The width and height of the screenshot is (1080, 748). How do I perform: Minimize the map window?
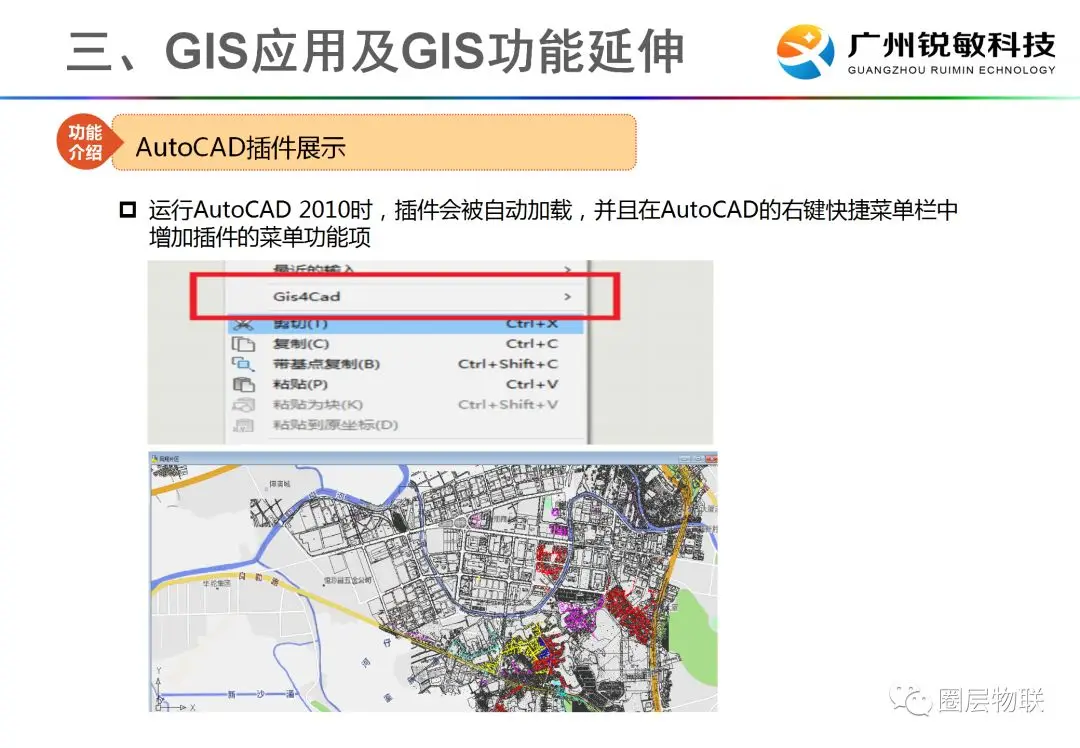click(684, 458)
